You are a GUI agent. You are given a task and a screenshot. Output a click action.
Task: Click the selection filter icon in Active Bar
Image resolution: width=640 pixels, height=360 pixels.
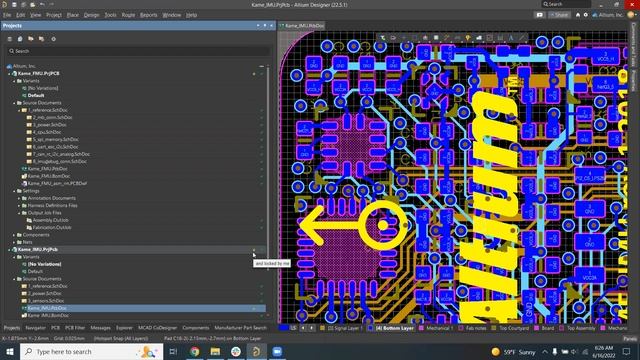(x=382, y=38)
